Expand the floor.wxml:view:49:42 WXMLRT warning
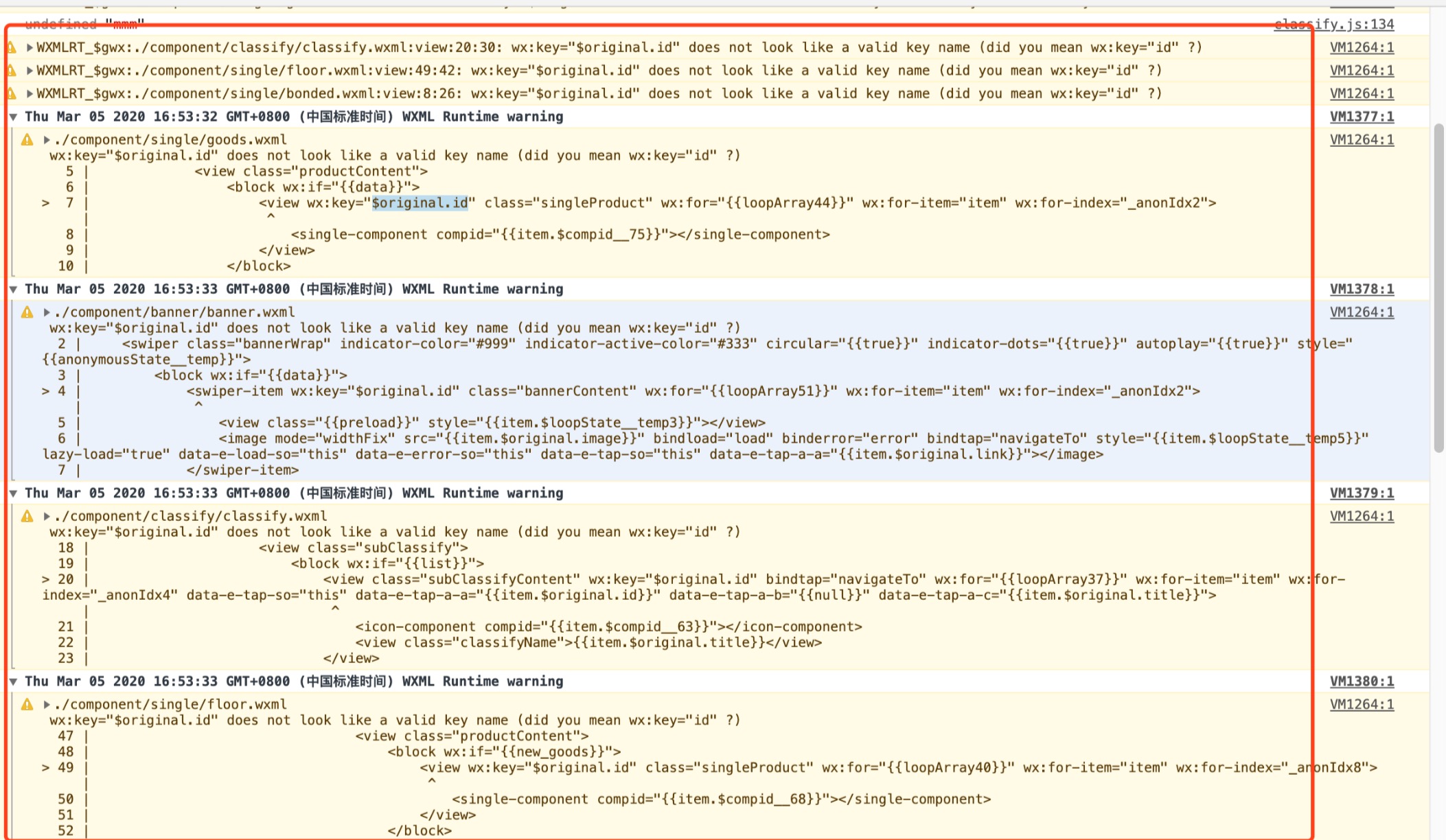This screenshot has width=1446, height=840. [x=30, y=71]
